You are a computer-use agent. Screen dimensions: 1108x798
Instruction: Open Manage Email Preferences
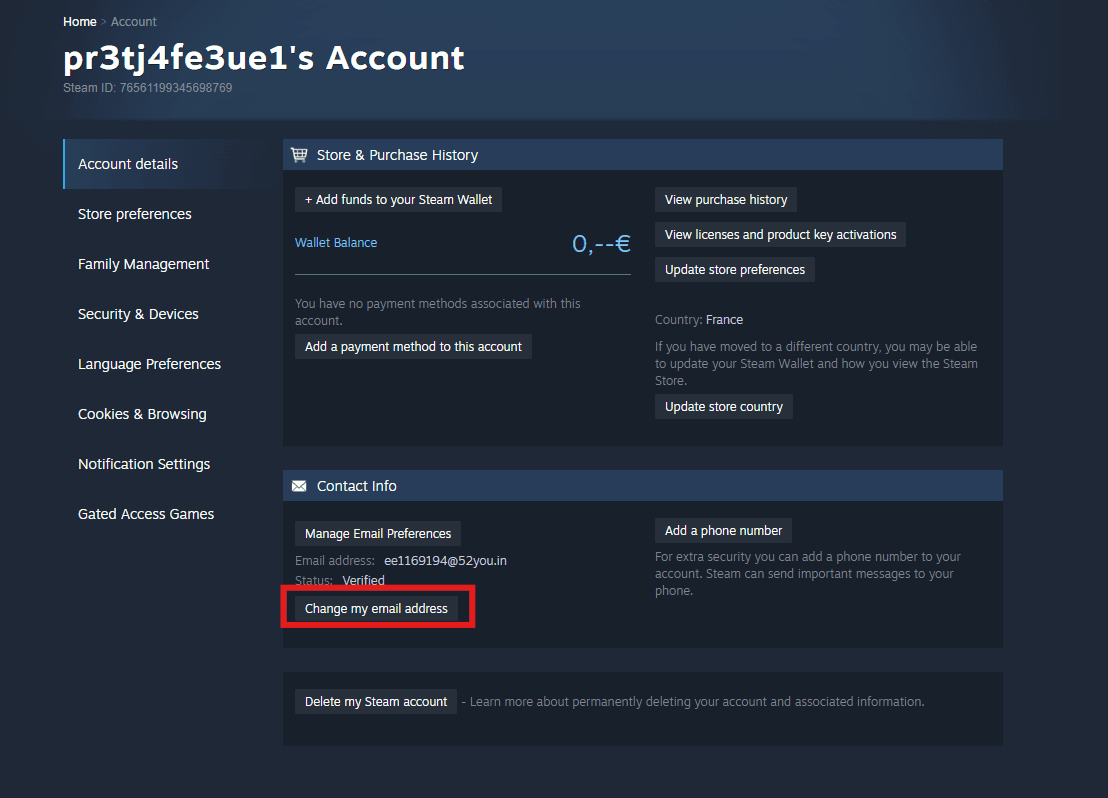coord(378,534)
